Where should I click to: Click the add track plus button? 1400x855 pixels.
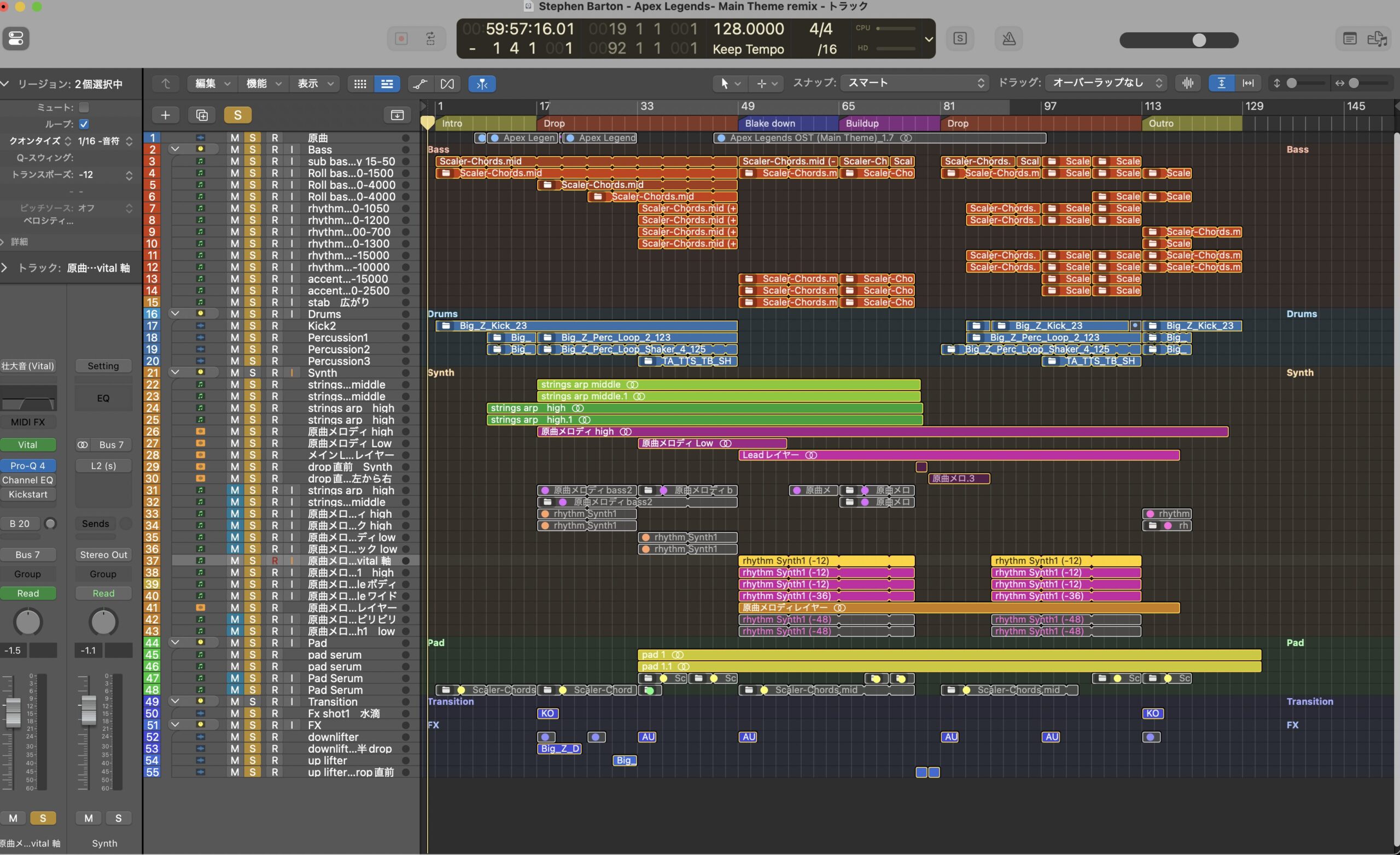[165, 115]
